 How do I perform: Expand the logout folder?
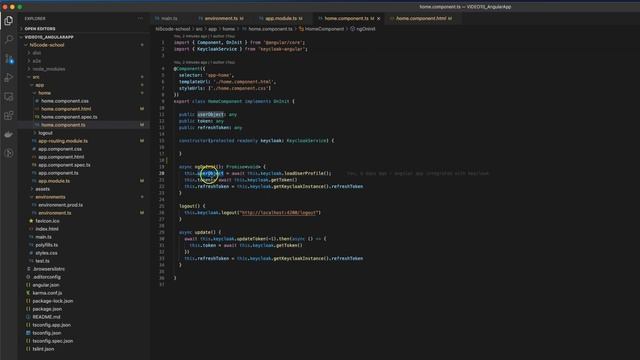(45, 133)
